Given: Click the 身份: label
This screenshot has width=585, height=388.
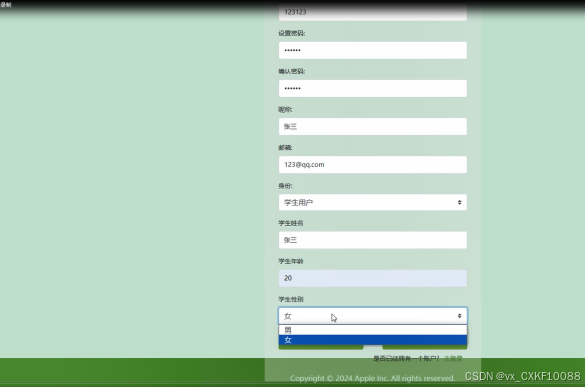Looking at the screenshot, I should click(285, 186).
